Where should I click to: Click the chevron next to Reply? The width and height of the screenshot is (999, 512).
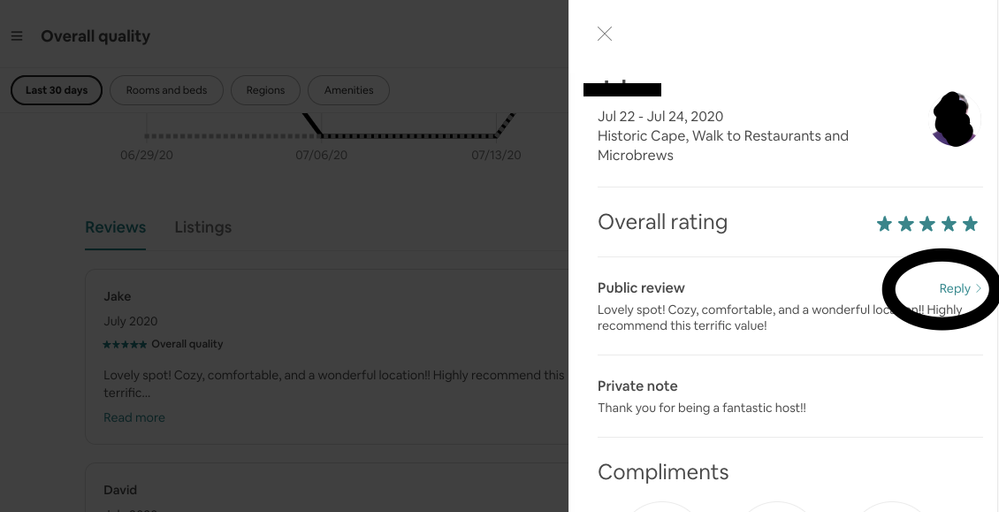[x=978, y=289]
